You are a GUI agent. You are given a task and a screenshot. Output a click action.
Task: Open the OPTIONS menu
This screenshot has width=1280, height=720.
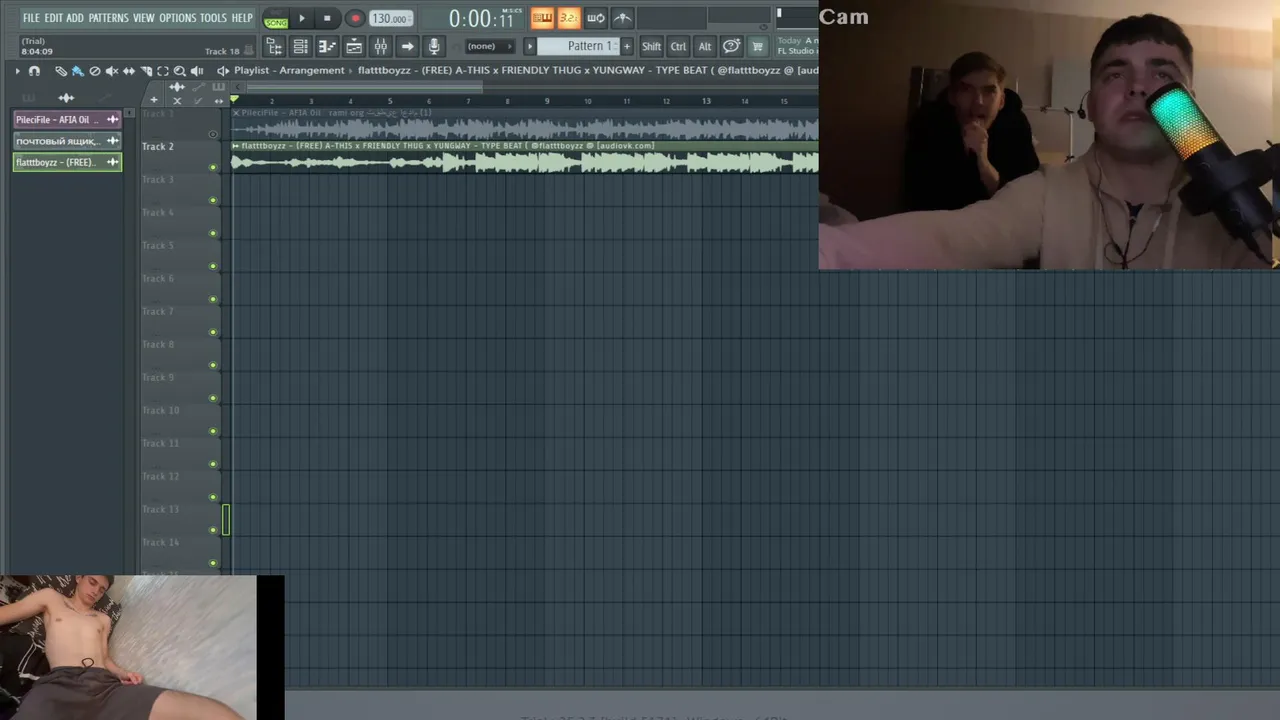tap(178, 18)
